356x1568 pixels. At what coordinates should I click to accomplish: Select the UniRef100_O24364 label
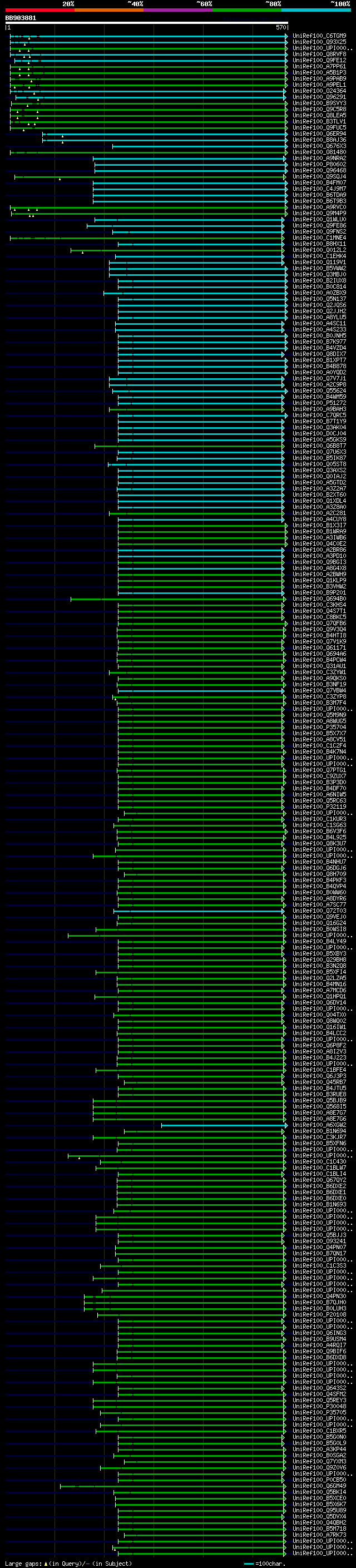click(x=319, y=91)
